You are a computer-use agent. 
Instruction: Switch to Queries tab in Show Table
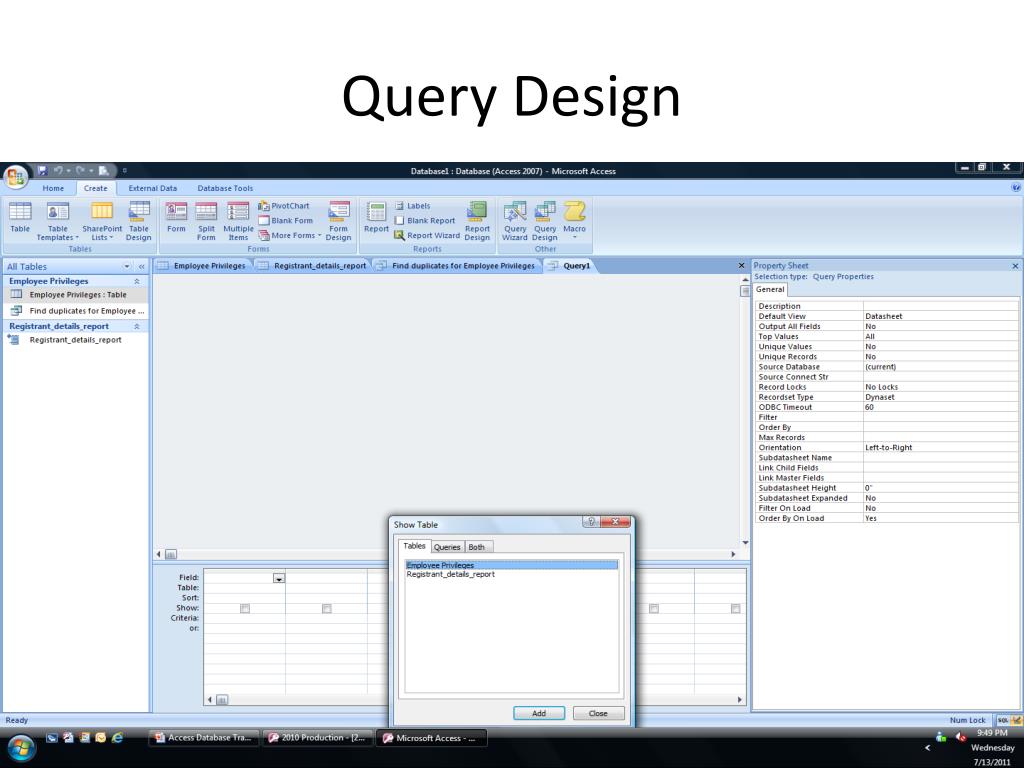pyautogui.click(x=447, y=547)
